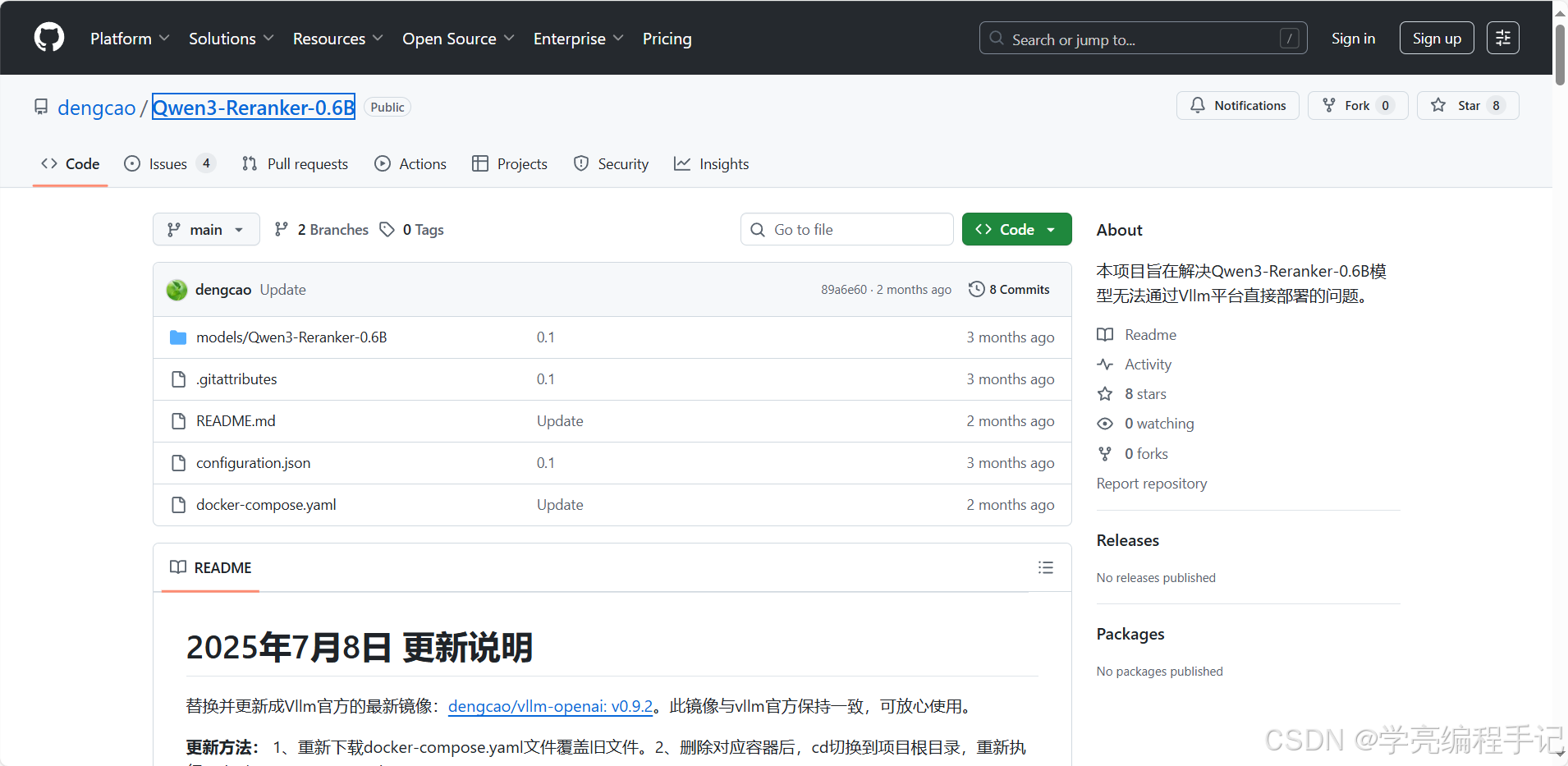
Task: Select the Activity icon in the sidebar
Action: (1106, 364)
